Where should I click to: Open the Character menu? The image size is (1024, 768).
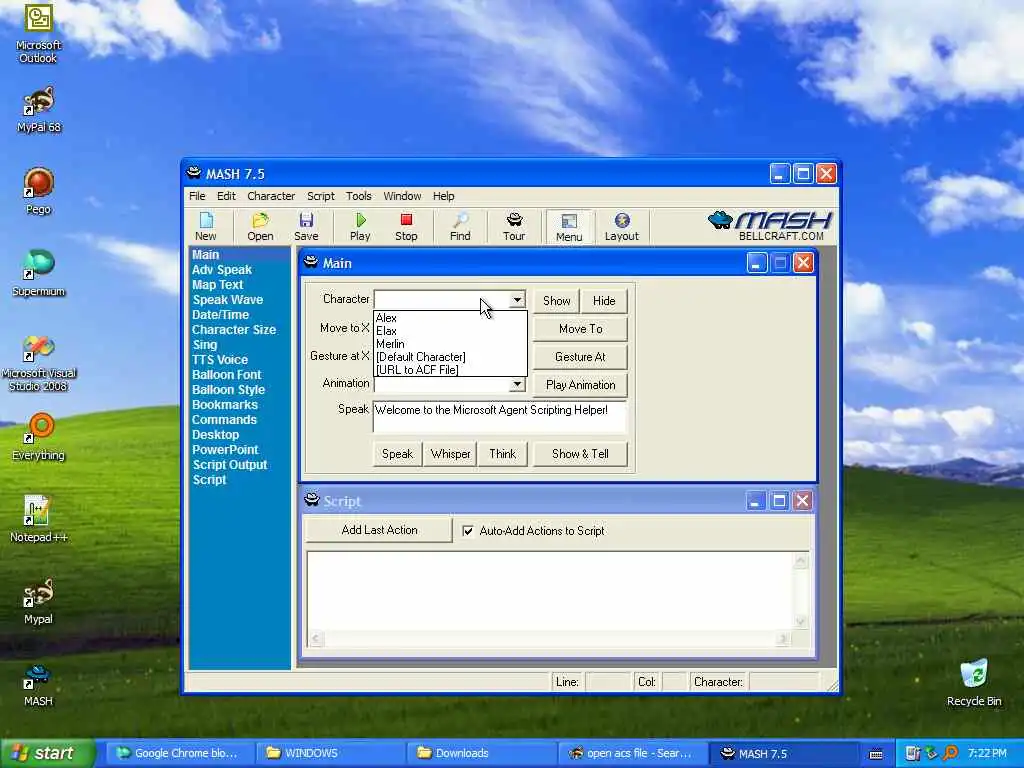coord(271,196)
